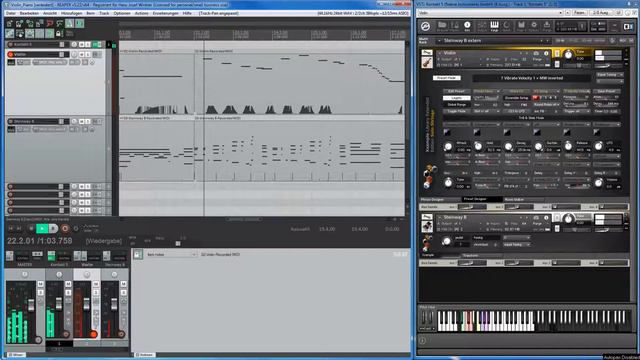Click the Violin instrument Tune knob
This screenshot has width=640, height=360.
(x=568, y=55)
